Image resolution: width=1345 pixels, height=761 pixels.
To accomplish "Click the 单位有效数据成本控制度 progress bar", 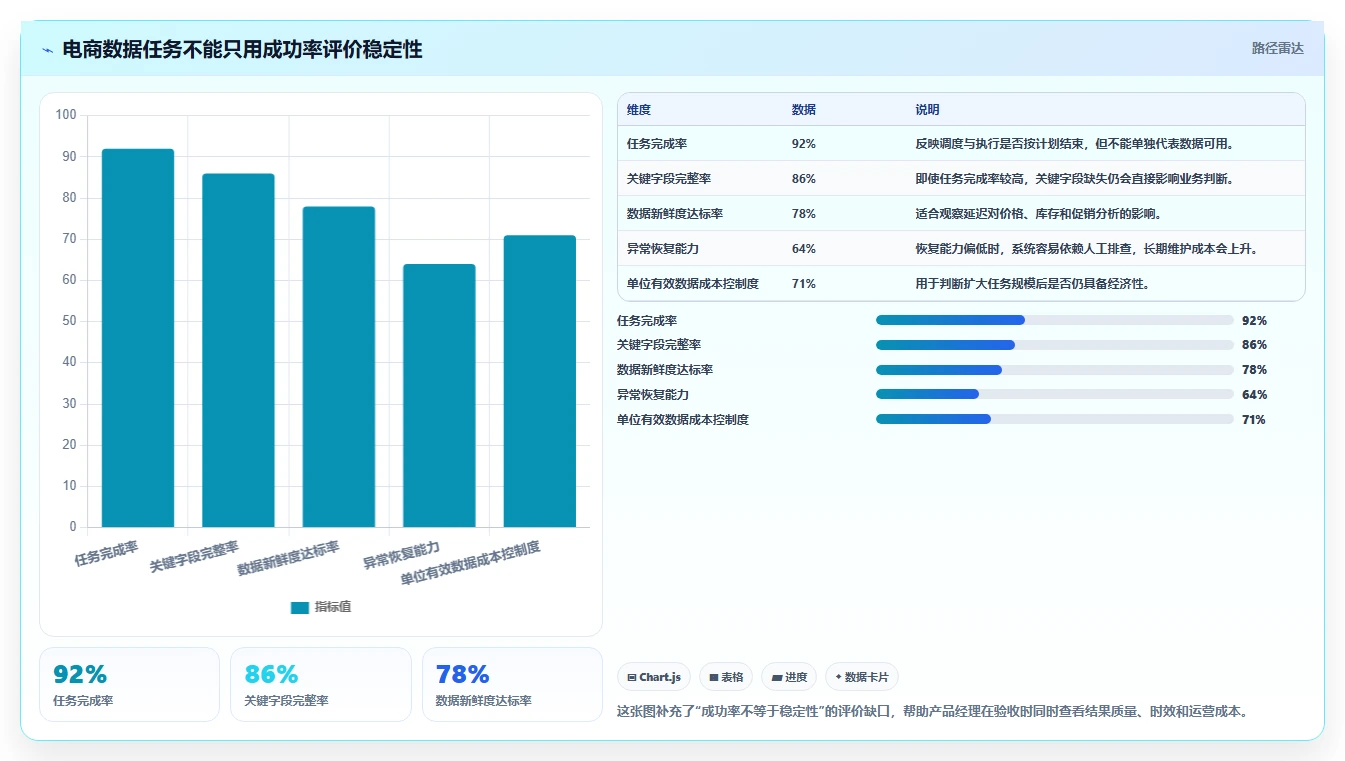I will coord(1054,419).
